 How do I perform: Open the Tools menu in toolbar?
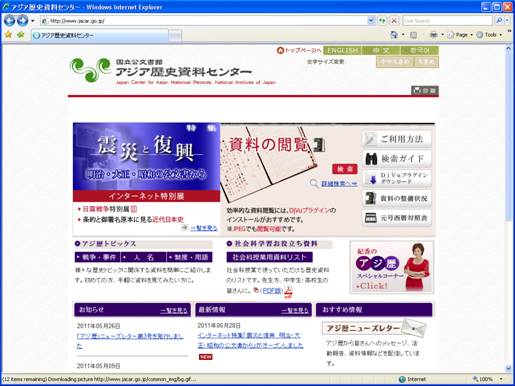tap(489, 35)
